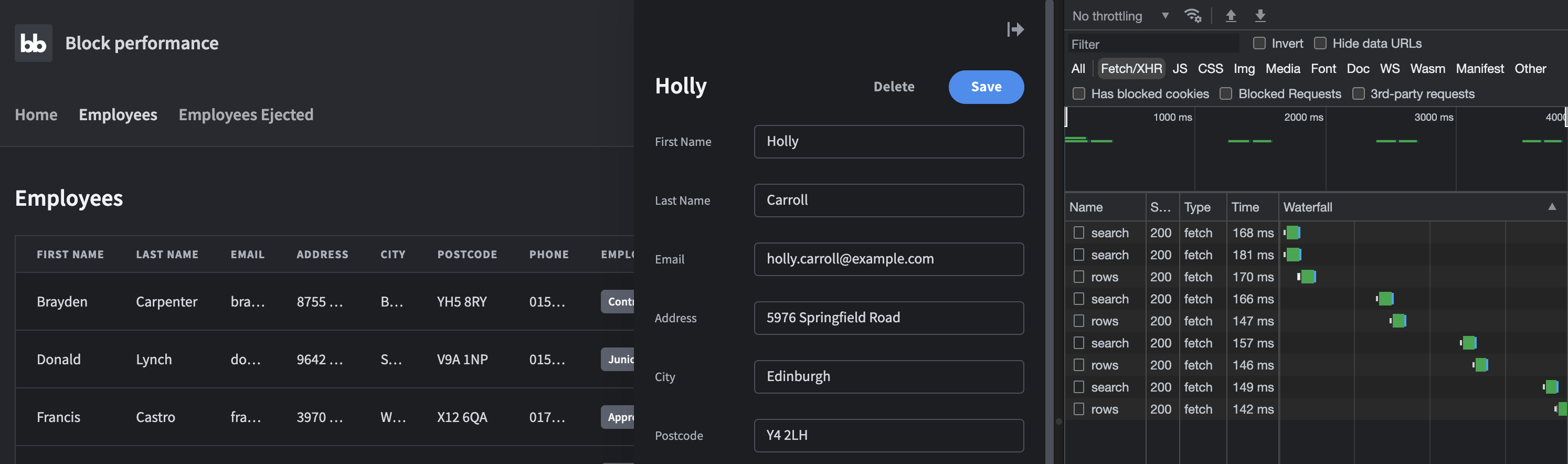This screenshot has width=1568, height=464.
Task: Click the 2000 ms timeline marker
Action: click(1303, 117)
